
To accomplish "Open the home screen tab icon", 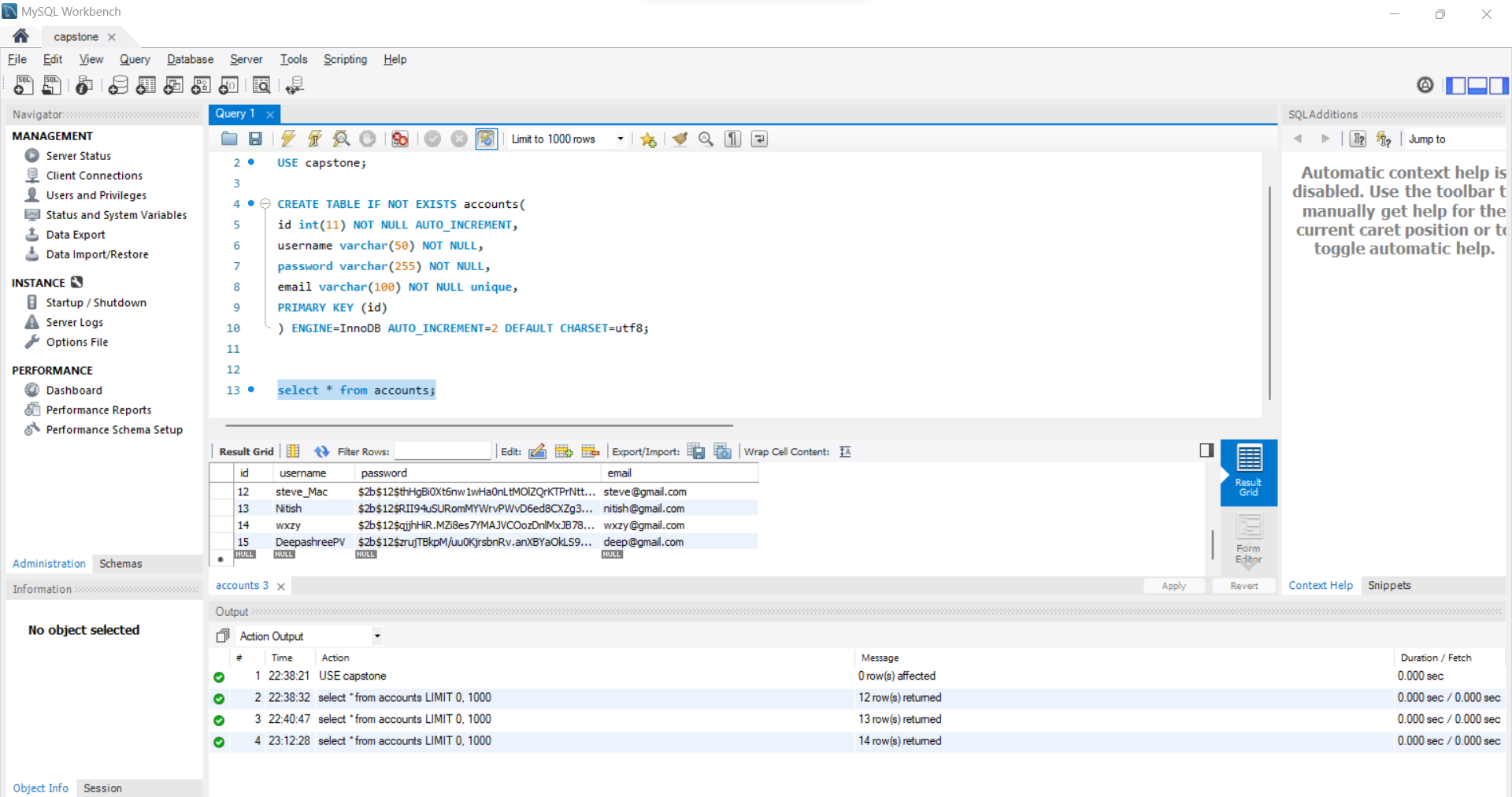I will click(21, 36).
